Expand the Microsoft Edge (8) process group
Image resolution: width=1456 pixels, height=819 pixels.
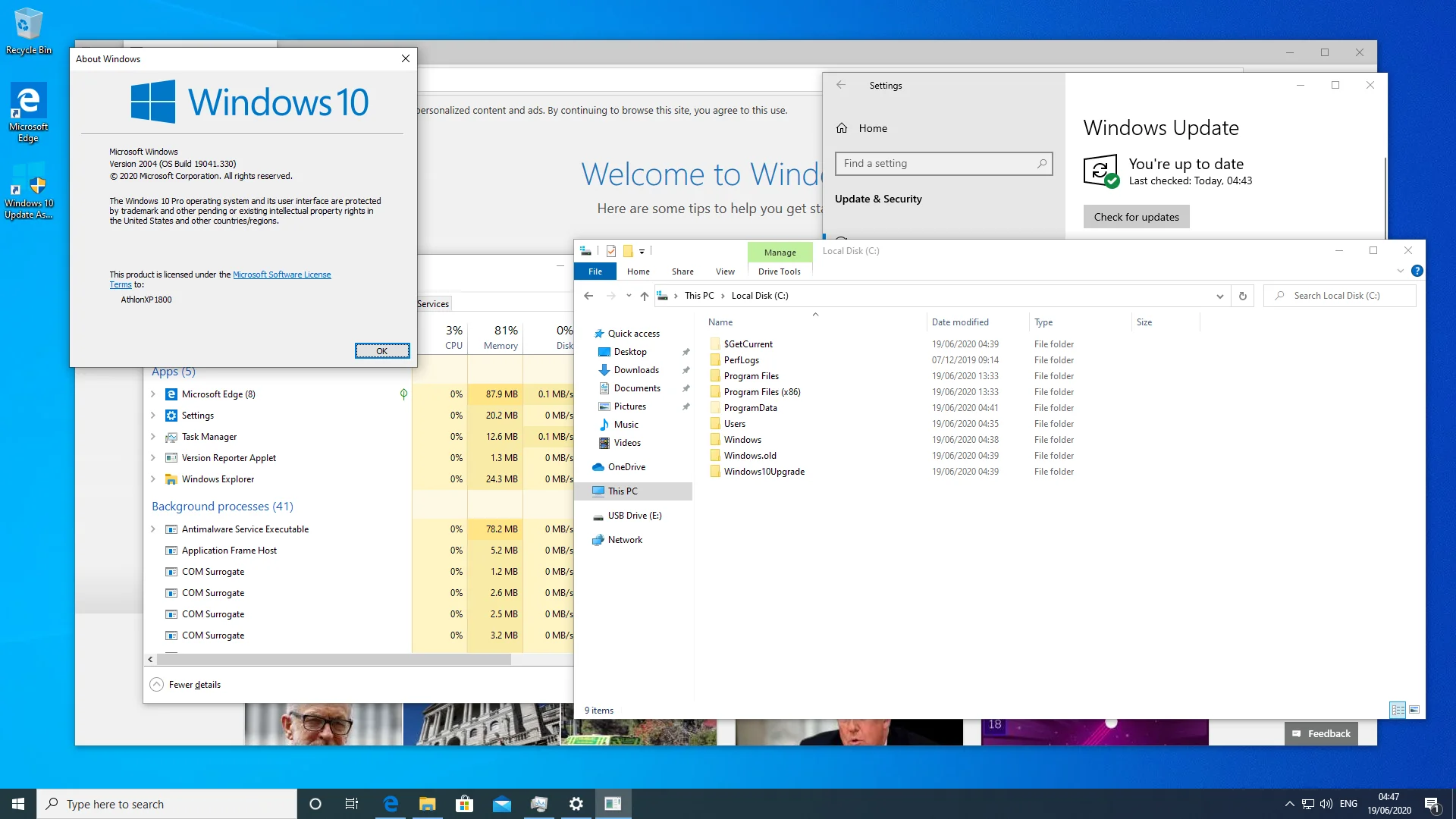pos(153,394)
